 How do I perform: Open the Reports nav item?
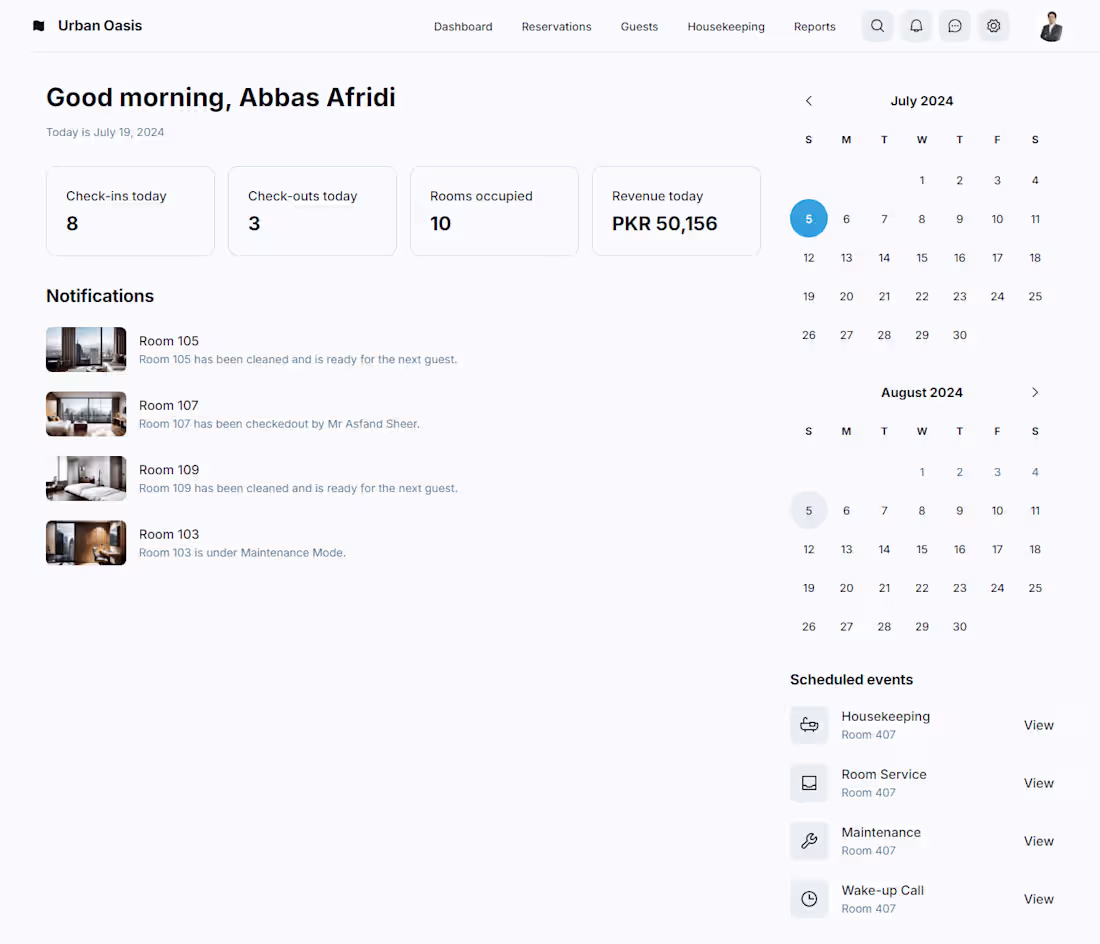click(x=814, y=27)
